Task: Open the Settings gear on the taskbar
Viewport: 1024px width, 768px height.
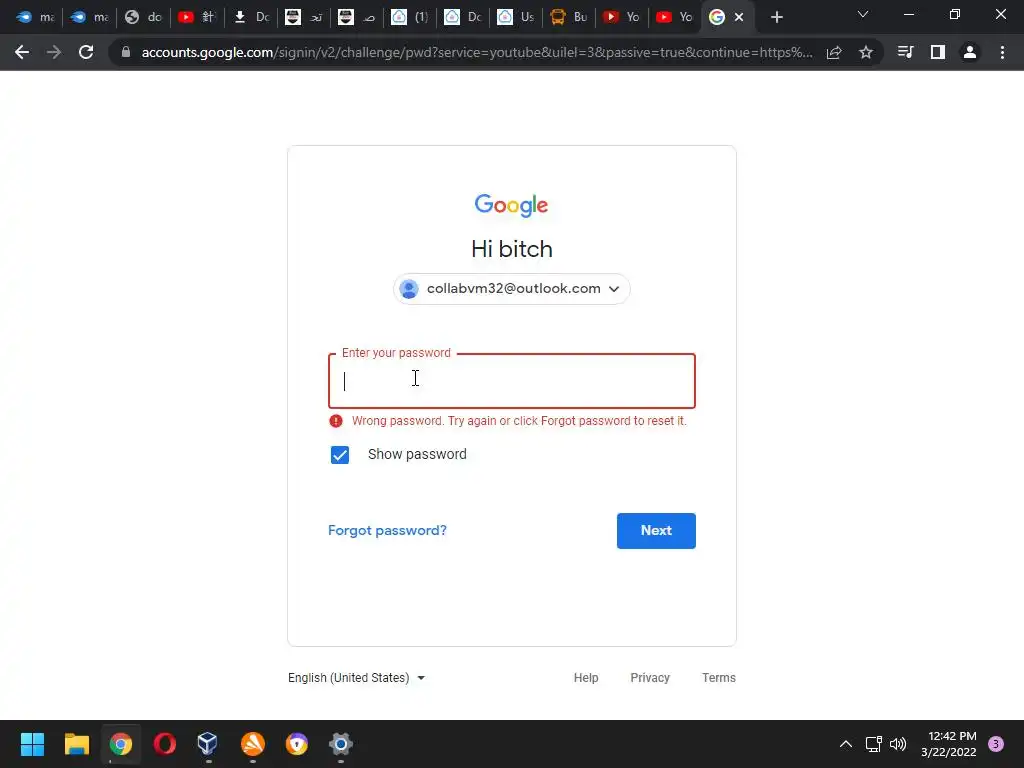Action: (x=341, y=744)
